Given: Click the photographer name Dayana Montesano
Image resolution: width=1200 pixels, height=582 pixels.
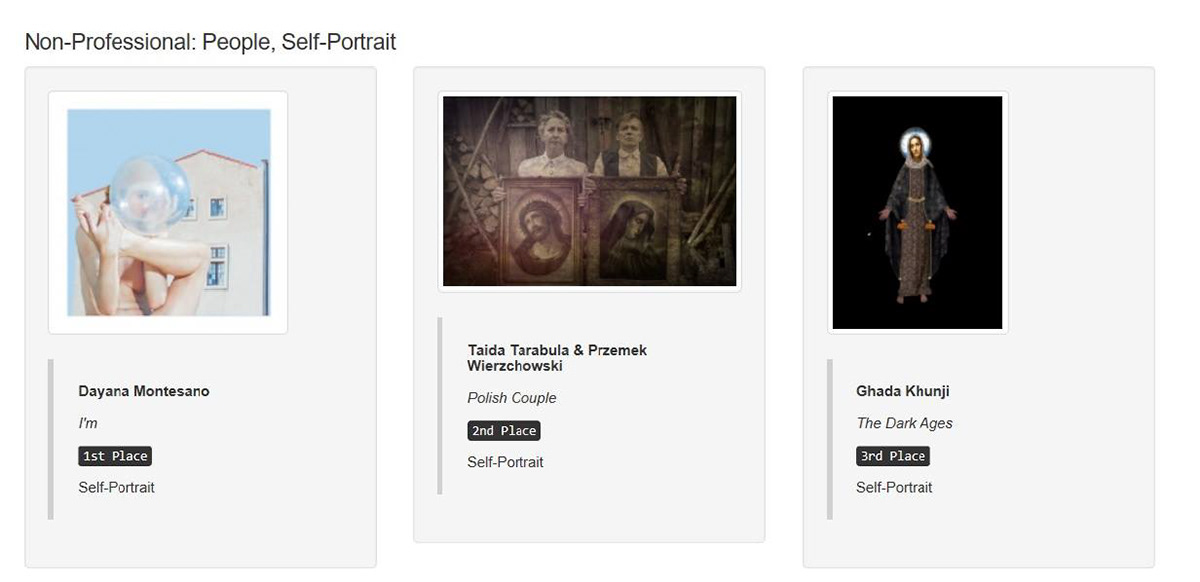Looking at the screenshot, I should coord(144,391).
